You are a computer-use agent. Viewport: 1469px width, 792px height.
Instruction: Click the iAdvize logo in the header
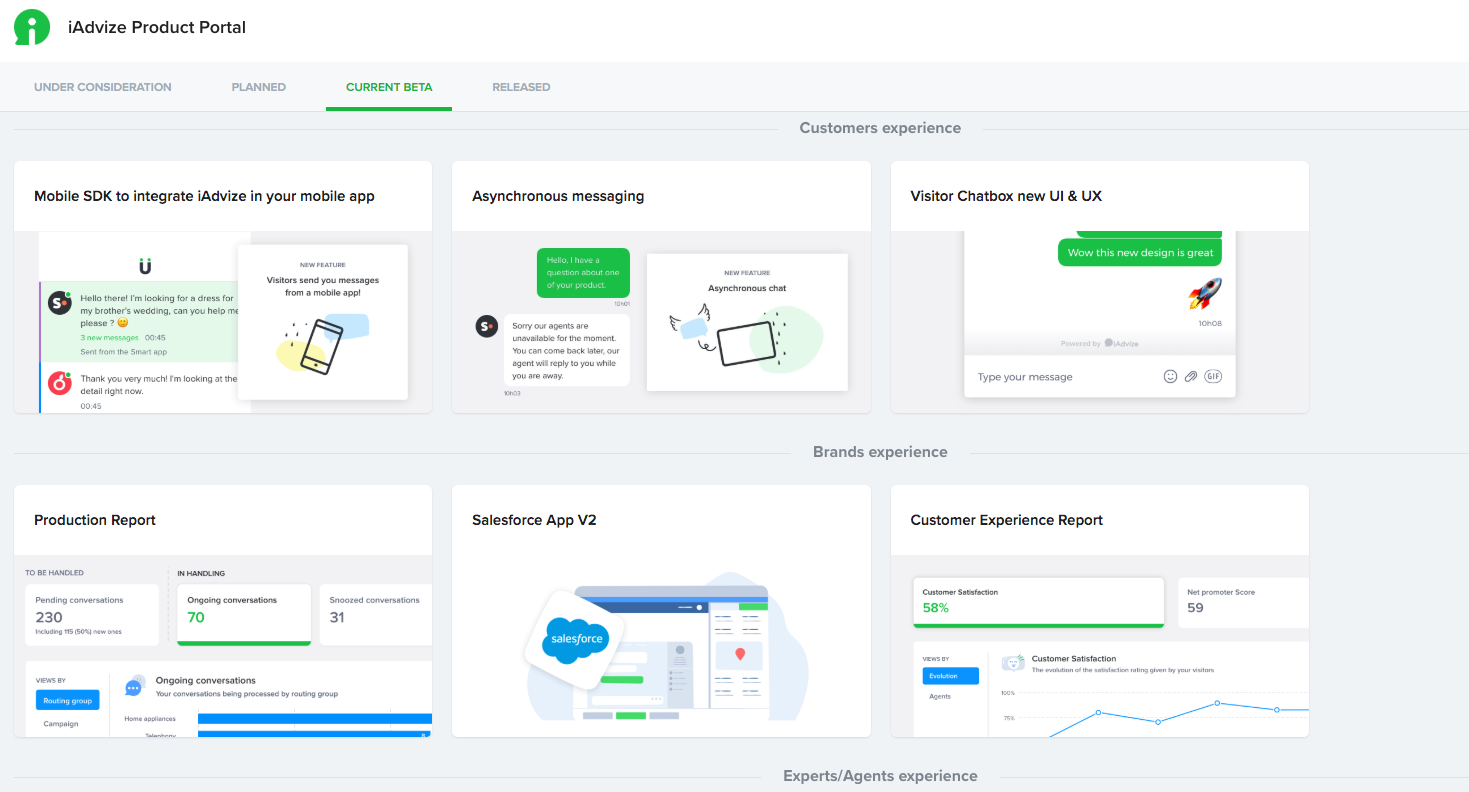[30, 26]
